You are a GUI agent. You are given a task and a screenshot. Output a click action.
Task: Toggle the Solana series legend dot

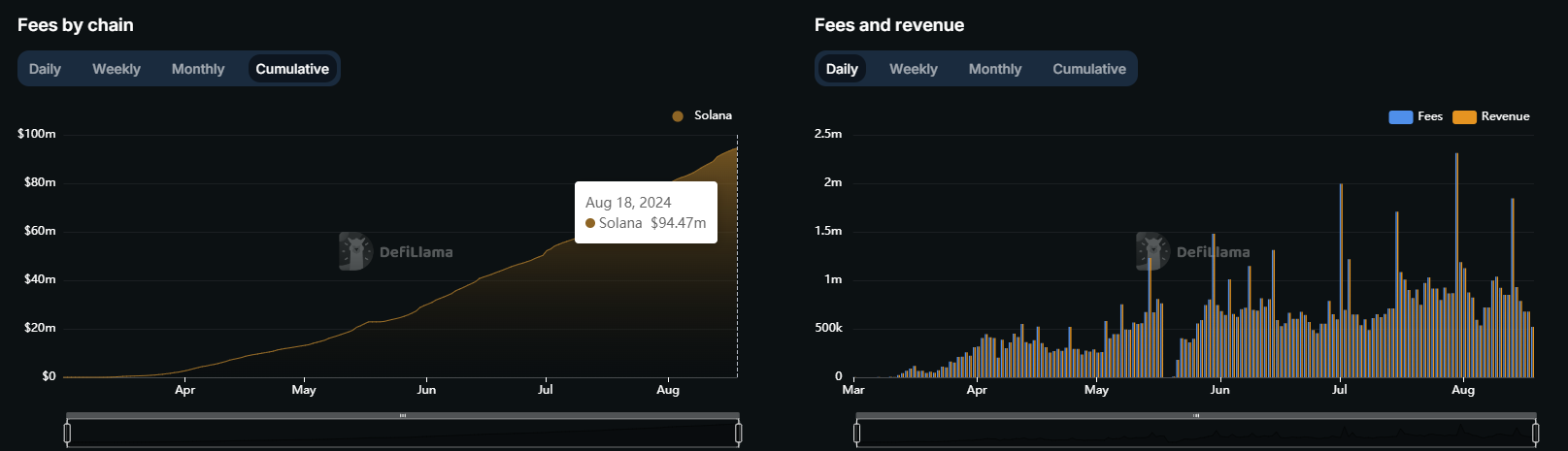point(678,116)
